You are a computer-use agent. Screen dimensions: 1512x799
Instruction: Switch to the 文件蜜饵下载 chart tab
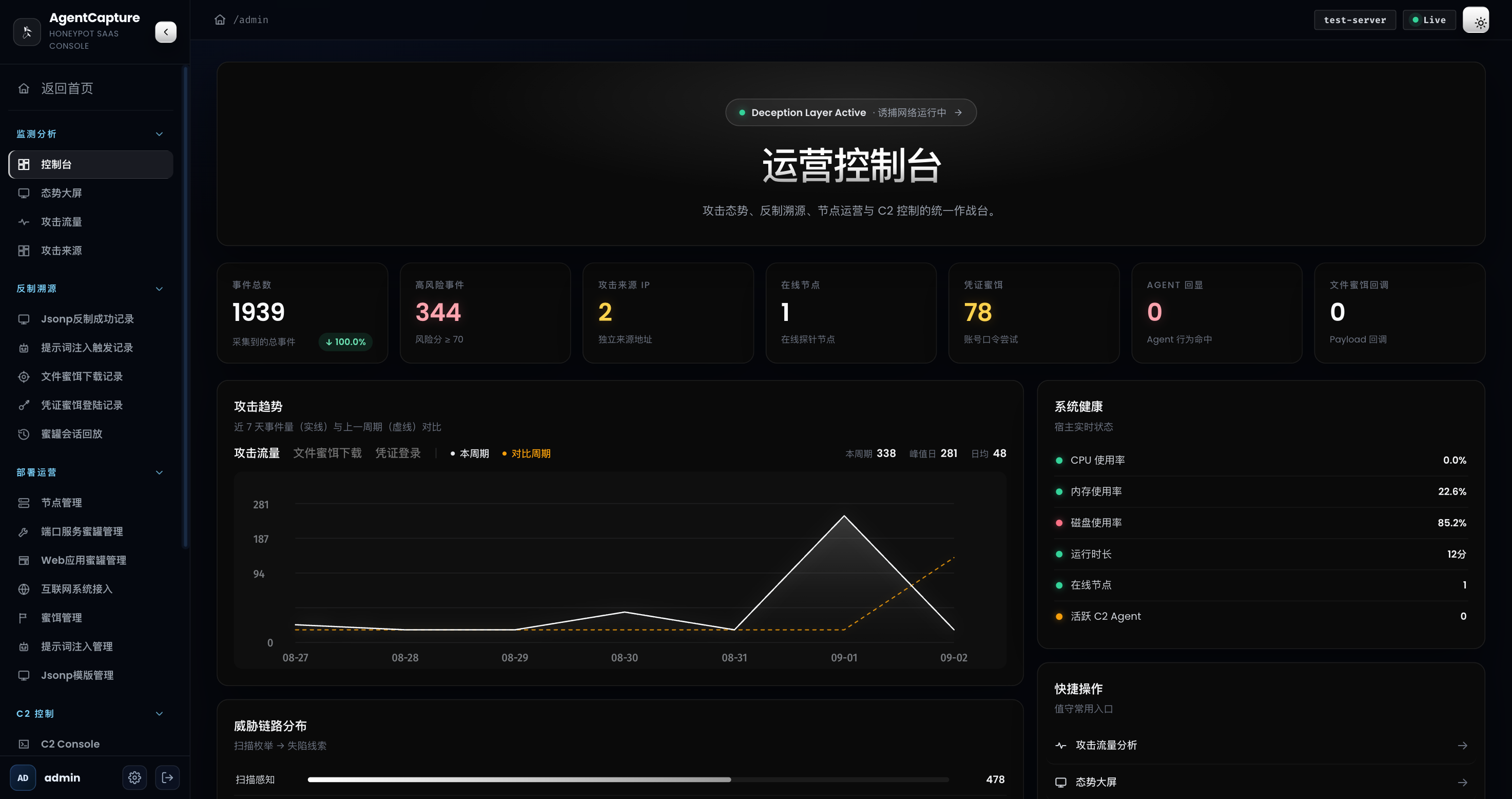pyautogui.click(x=327, y=453)
